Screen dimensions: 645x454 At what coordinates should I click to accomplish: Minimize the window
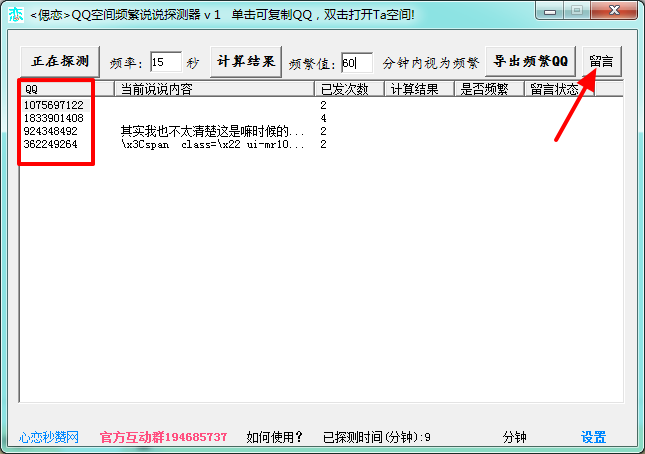[550, 11]
